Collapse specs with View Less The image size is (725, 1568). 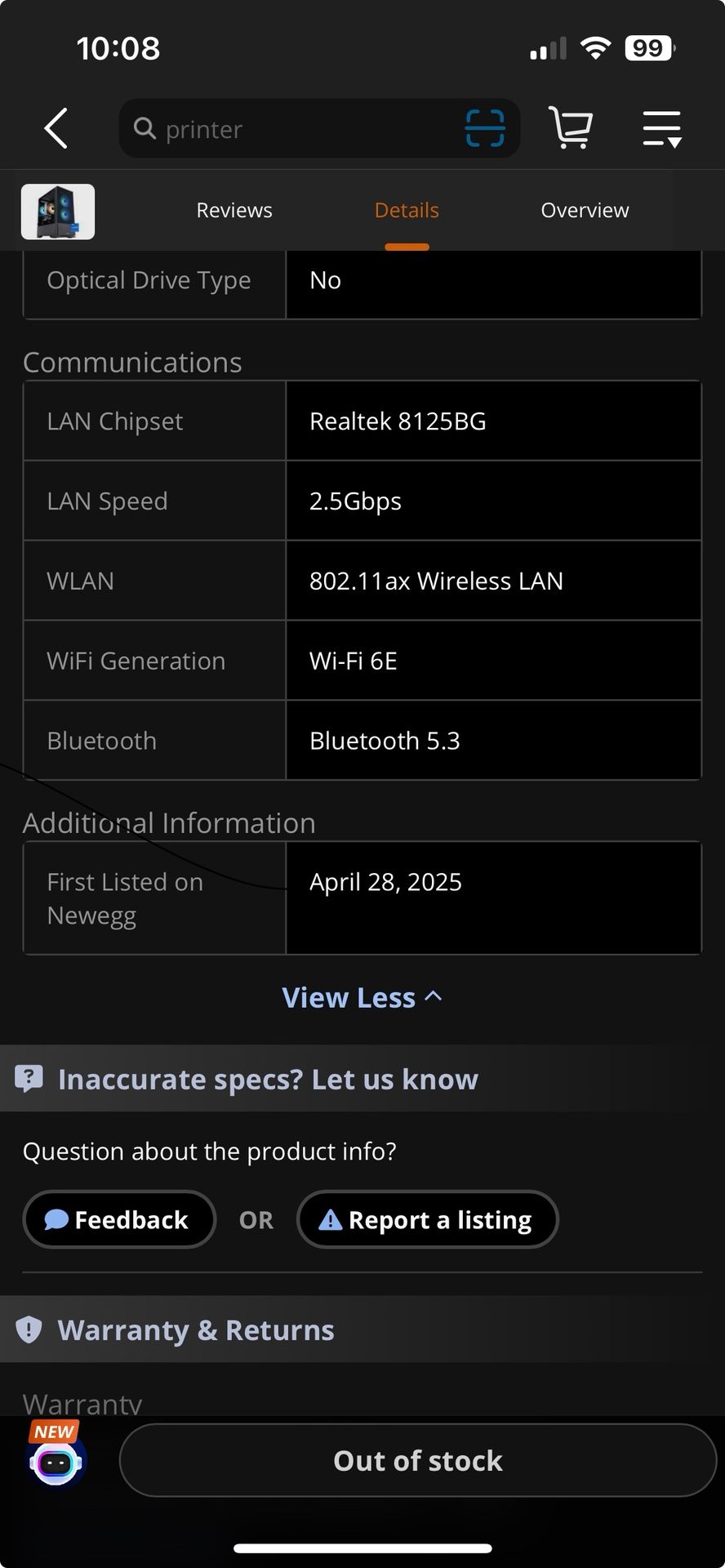(349, 997)
